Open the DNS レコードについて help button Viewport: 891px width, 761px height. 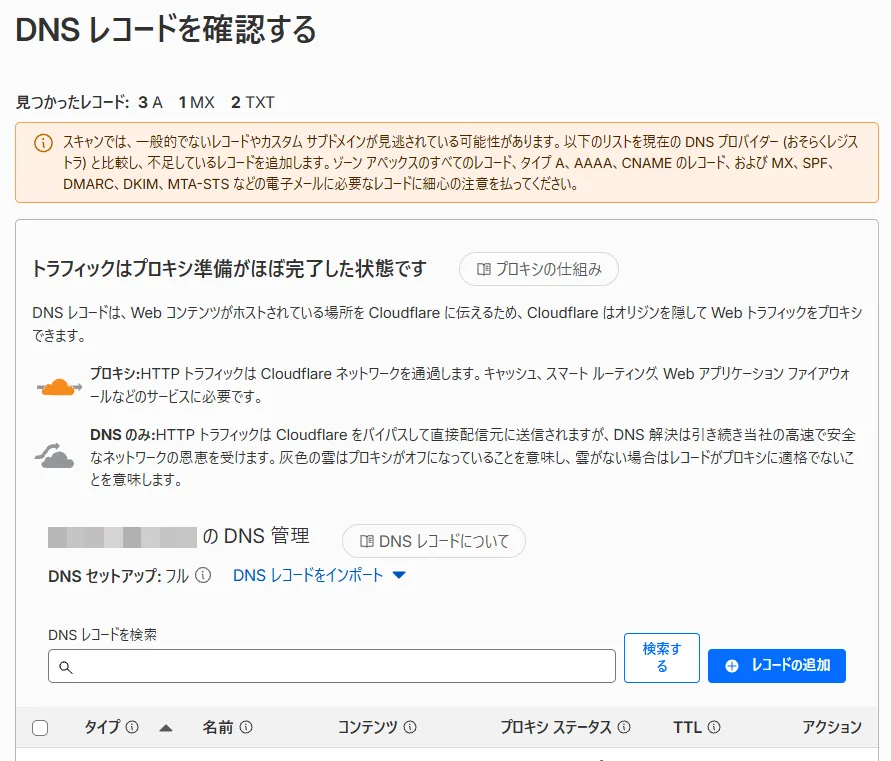coord(434,541)
